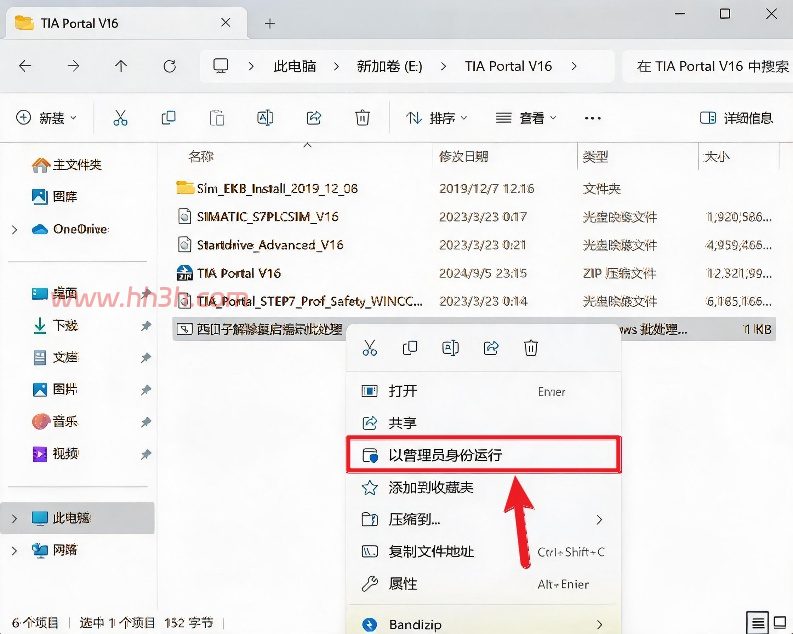Click the Cut icon in the toolbar
This screenshot has width=793, height=634.
(120, 118)
